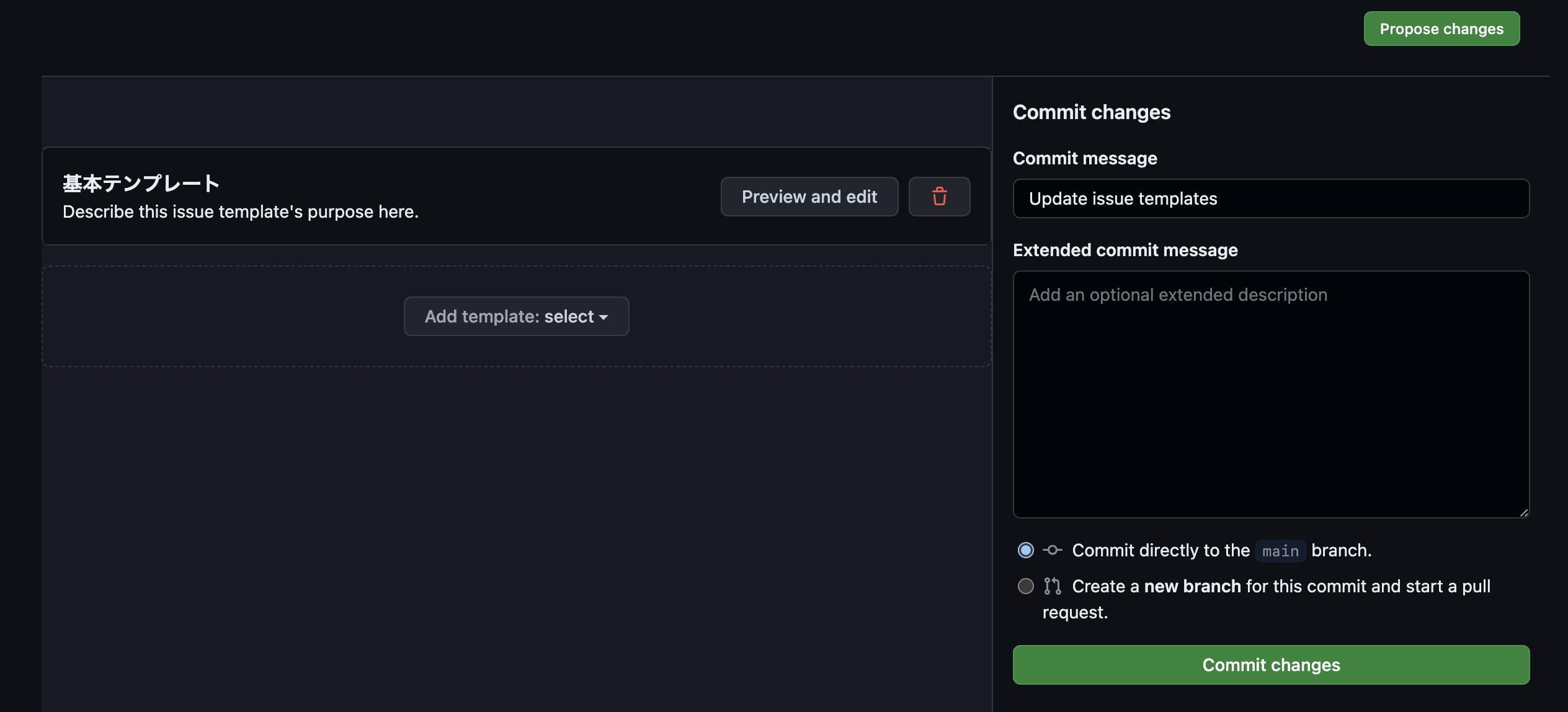The image size is (1568, 712).
Task: Click the trash icon to remove the template
Action: 939,197
